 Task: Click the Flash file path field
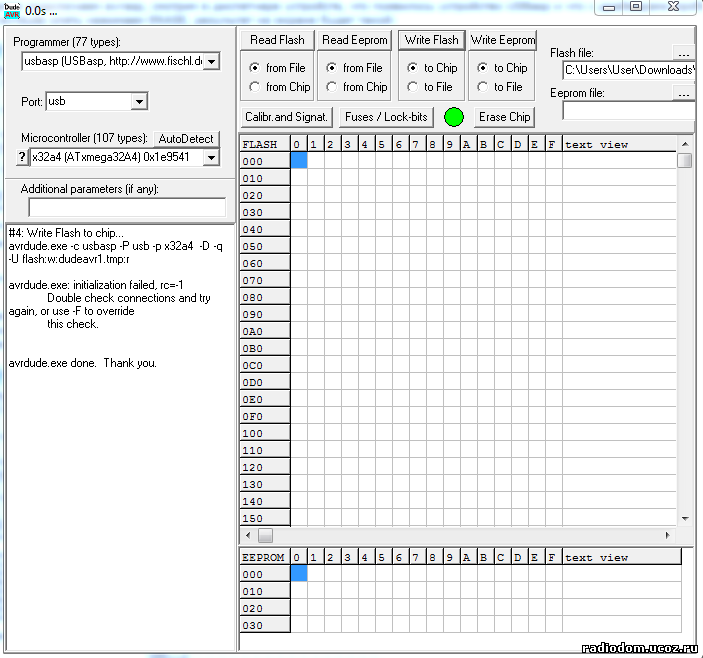pyautogui.click(x=629, y=70)
